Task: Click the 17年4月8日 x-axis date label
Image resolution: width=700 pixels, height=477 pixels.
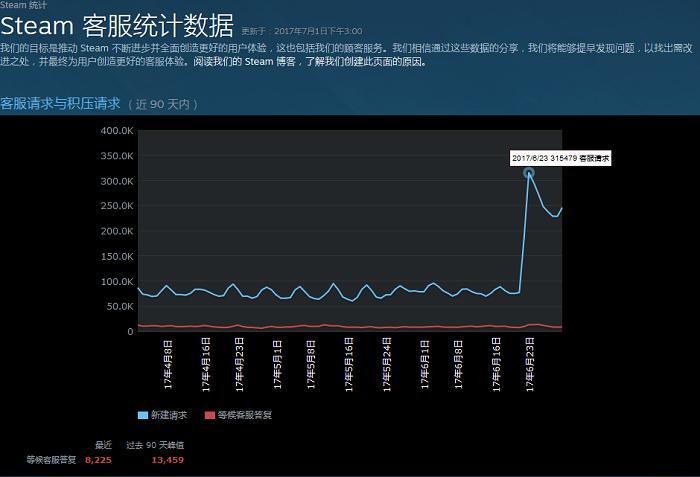Action: point(168,364)
